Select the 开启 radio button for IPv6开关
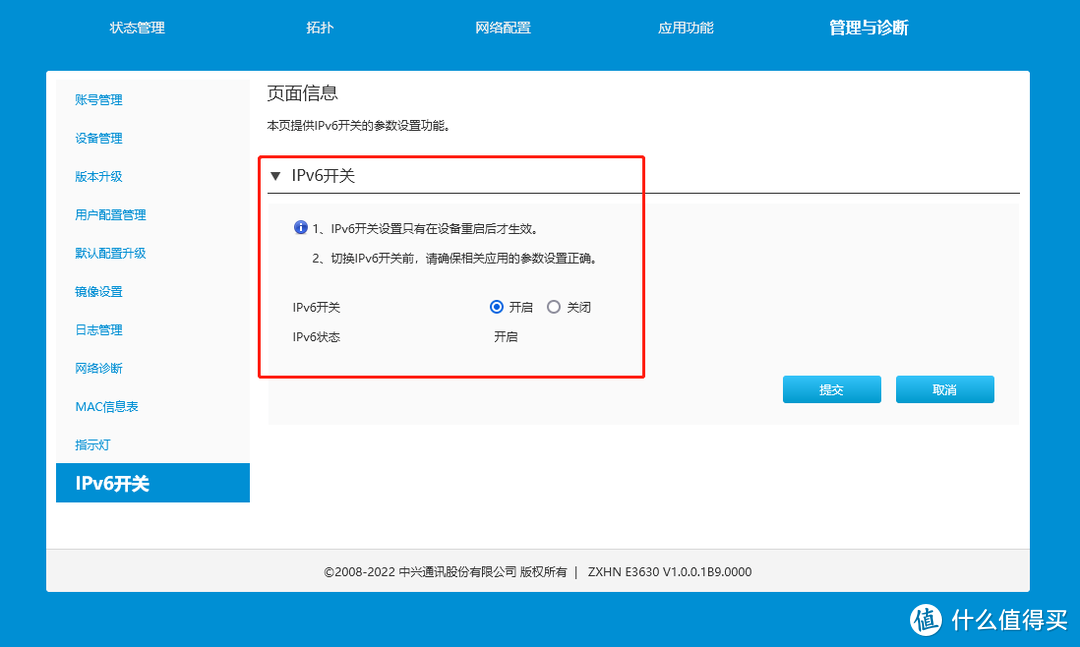1080x647 pixels. click(x=496, y=307)
